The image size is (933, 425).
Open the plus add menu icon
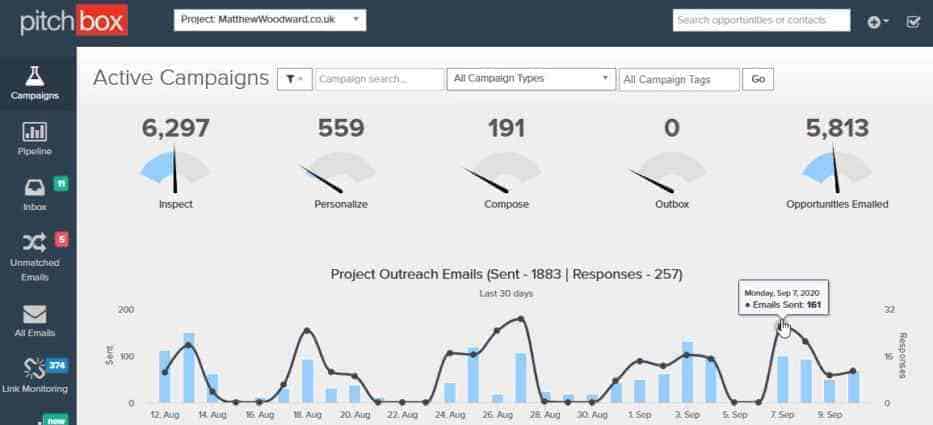click(x=878, y=22)
